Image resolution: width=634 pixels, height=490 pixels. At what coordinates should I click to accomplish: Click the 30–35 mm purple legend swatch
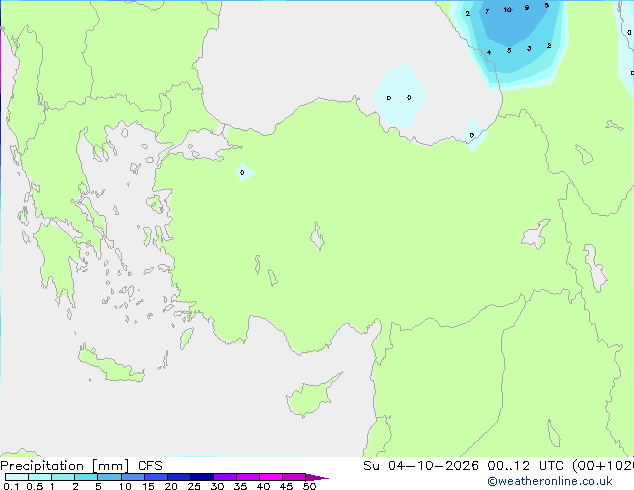[x=225, y=477]
